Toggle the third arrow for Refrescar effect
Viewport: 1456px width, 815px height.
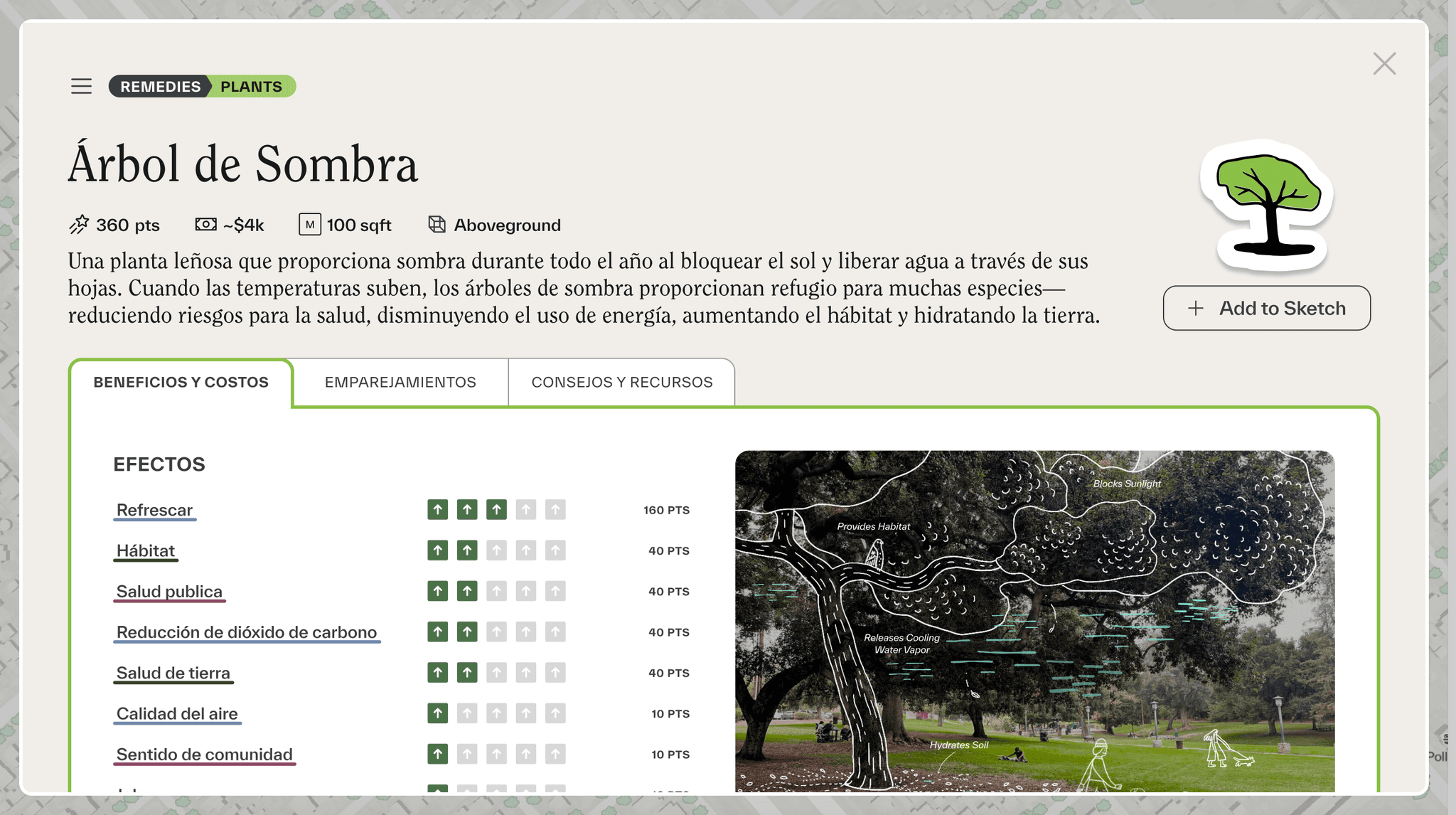pos(496,509)
